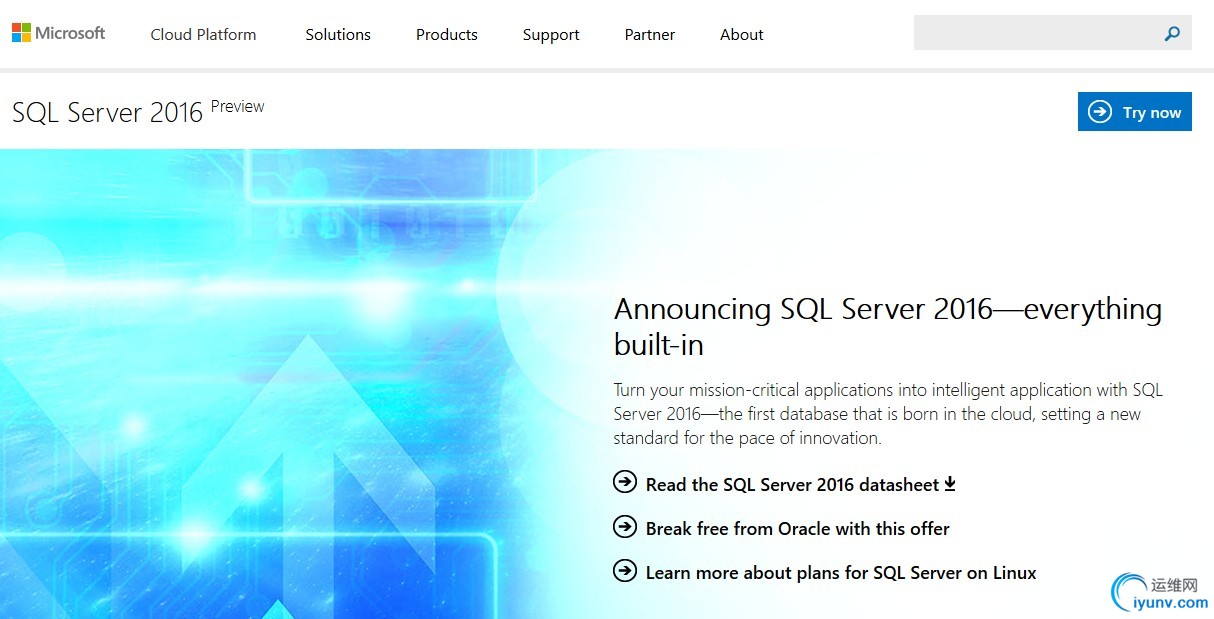Viewport: 1214px width, 619px height.
Task: Click the download arrow after datasheet link
Action: [950, 484]
